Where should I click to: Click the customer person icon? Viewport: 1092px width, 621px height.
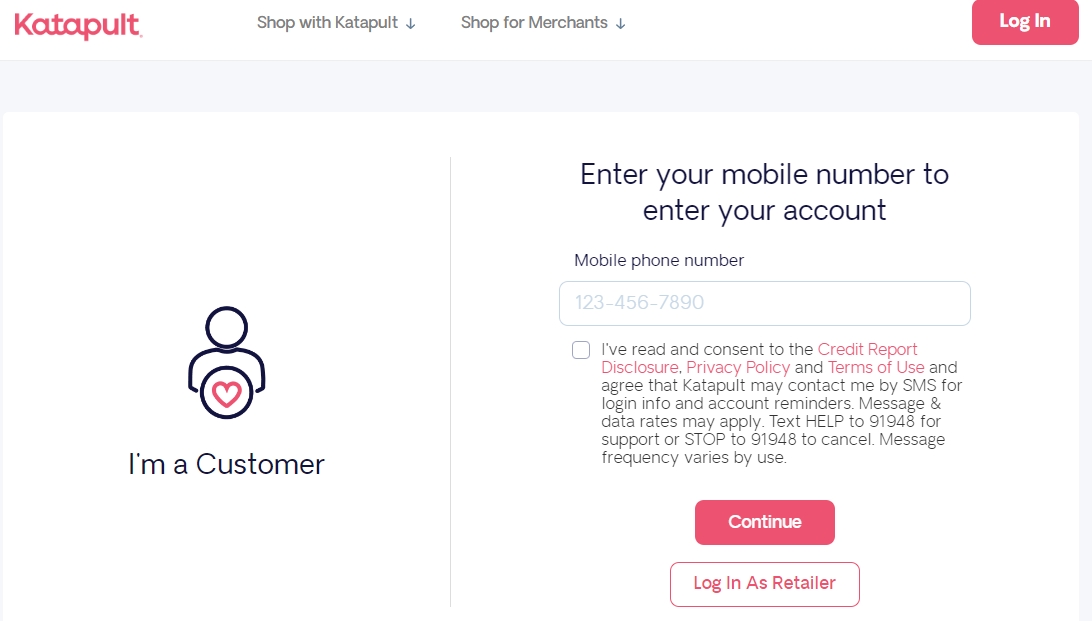[226, 362]
